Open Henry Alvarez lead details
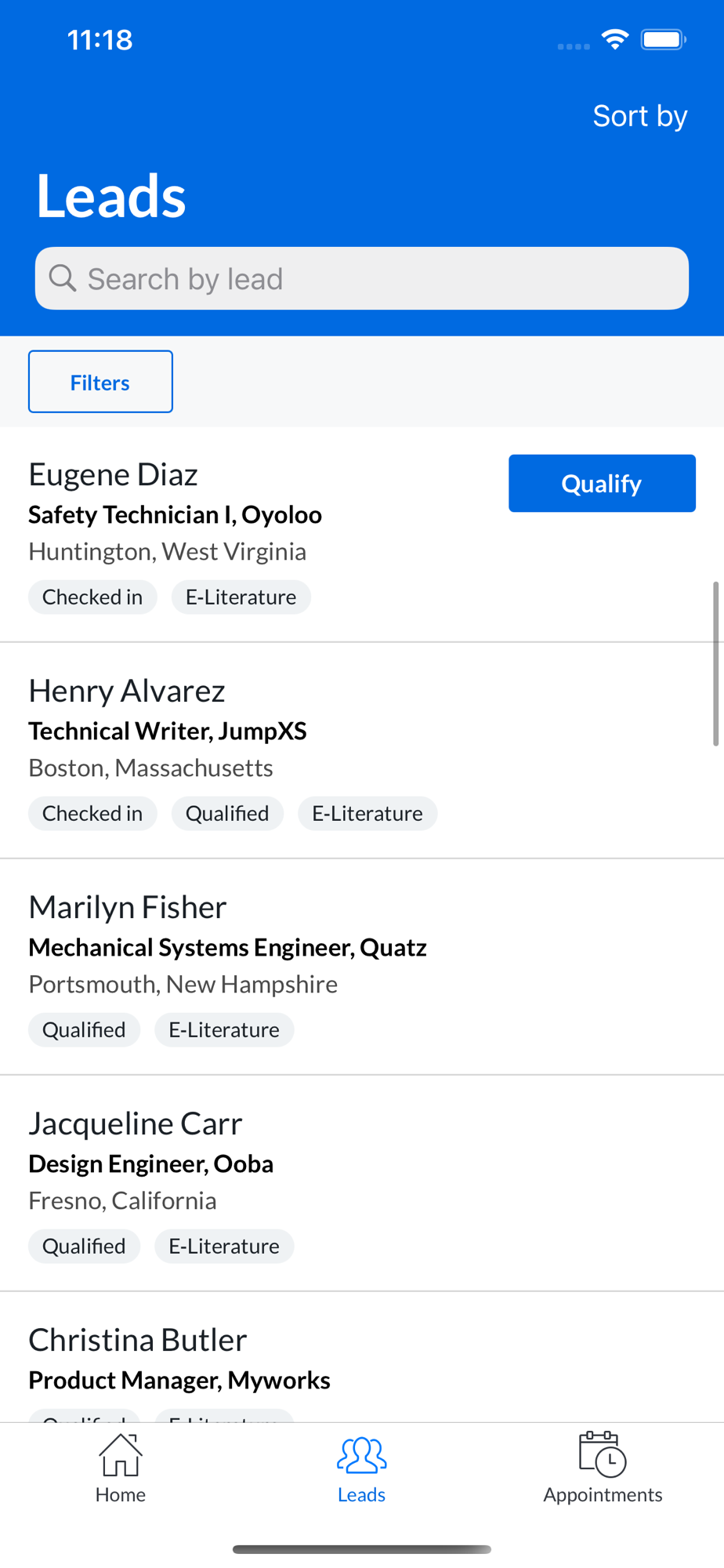Image resolution: width=724 pixels, height=1568 pixels. (127, 691)
